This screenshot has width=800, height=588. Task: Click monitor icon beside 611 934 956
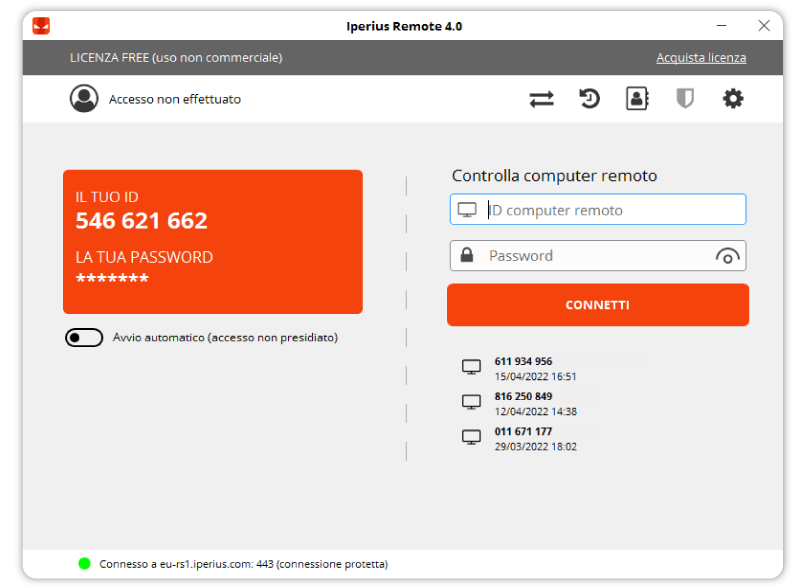pyautogui.click(x=471, y=367)
